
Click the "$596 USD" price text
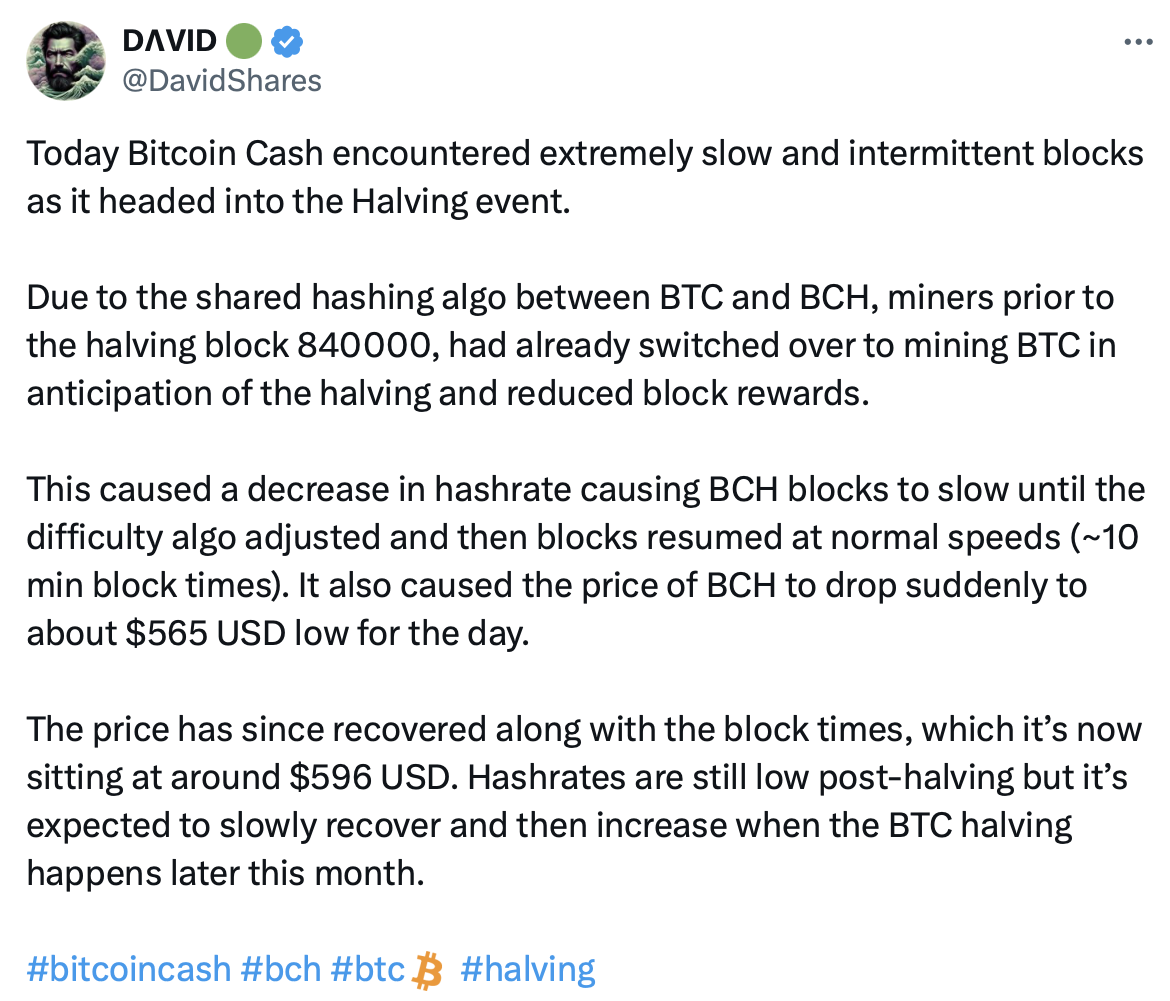pyautogui.click(x=340, y=777)
